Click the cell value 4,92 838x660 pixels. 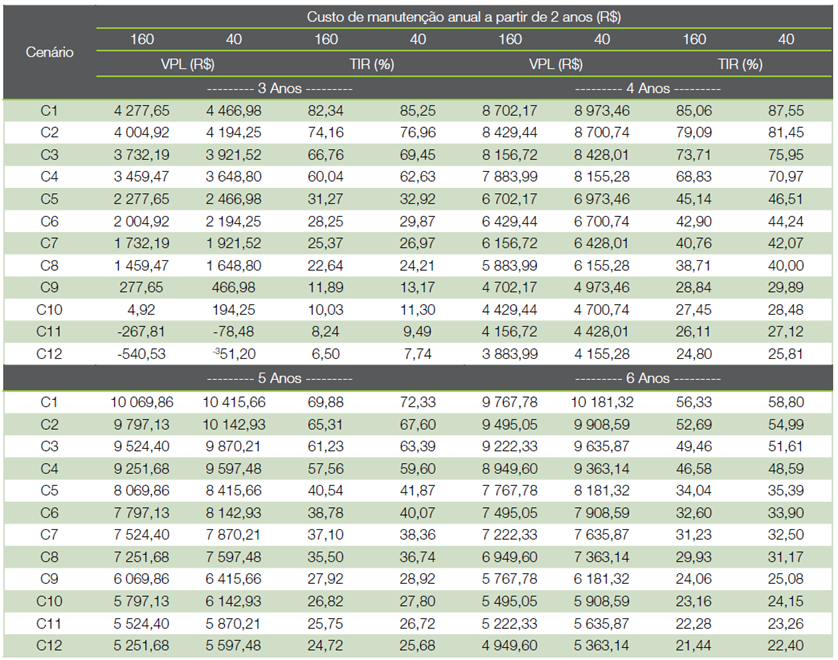tap(142, 310)
